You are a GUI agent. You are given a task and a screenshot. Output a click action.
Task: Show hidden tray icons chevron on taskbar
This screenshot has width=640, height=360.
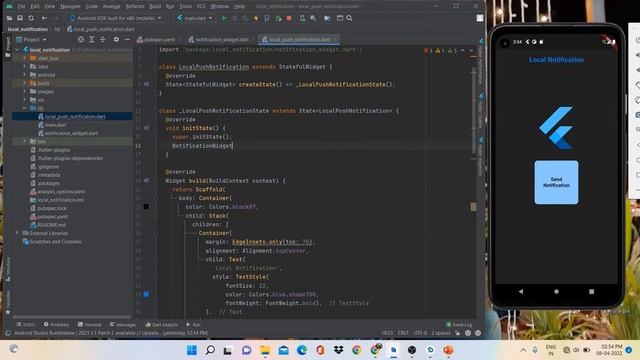(523, 350)
